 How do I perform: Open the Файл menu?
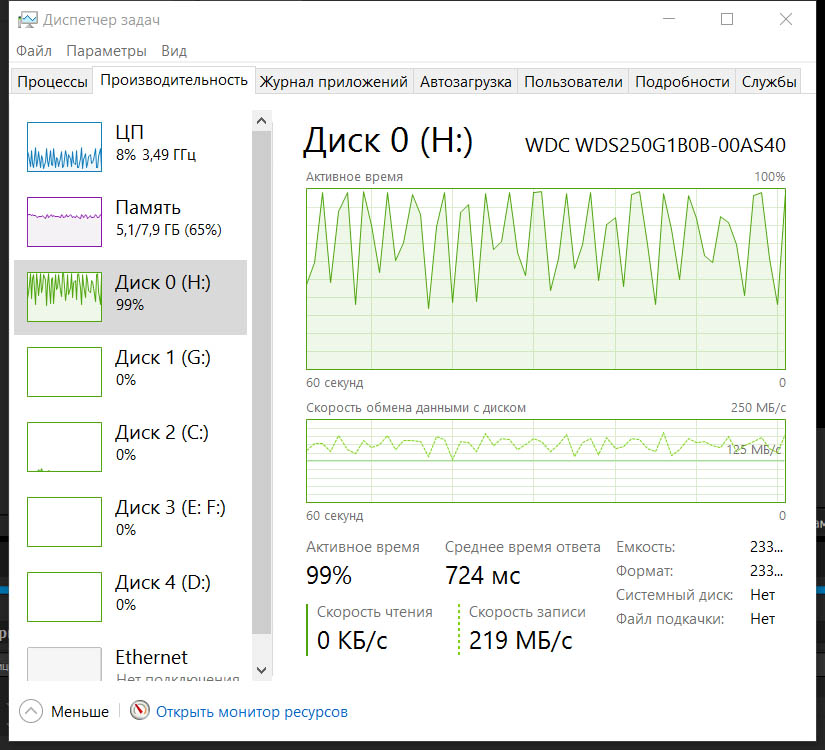click(x=34, y=51)
